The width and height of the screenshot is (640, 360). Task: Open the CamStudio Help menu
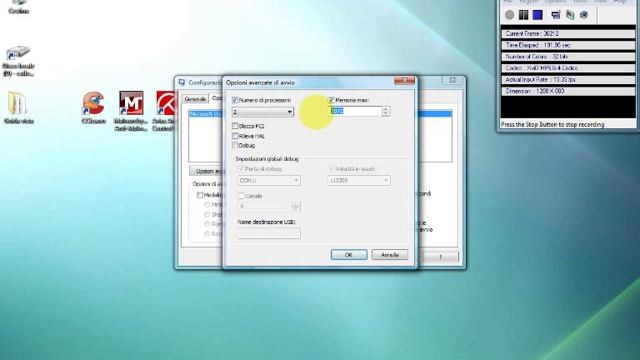tap(620, 2)
